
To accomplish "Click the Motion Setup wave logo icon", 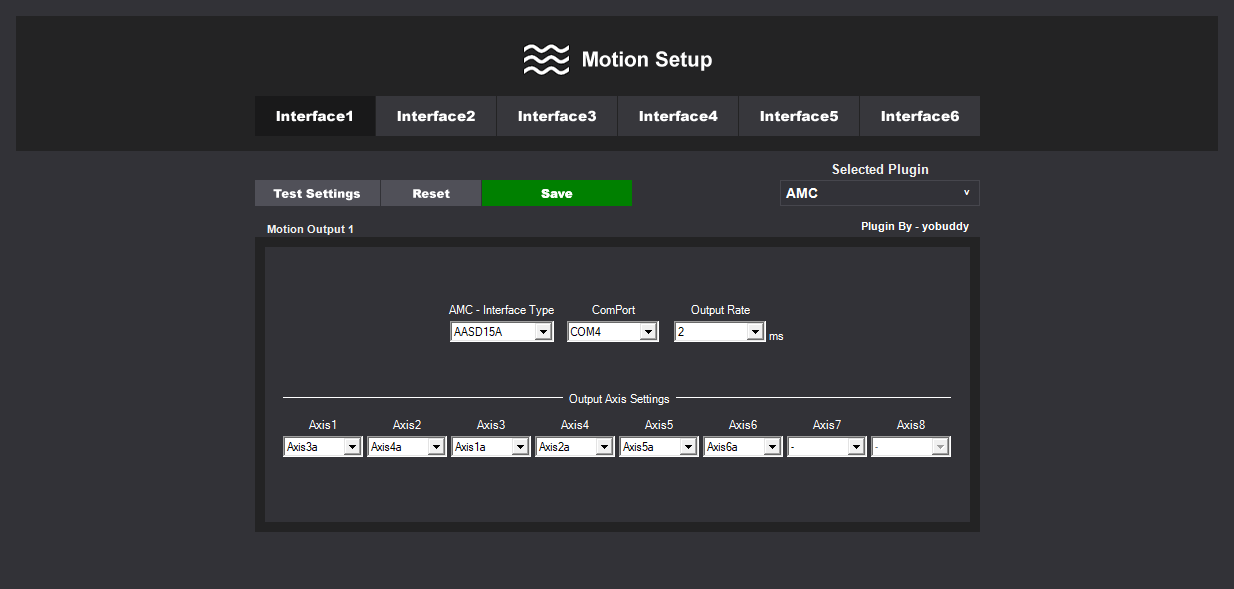I will click(x=546, y=60).
